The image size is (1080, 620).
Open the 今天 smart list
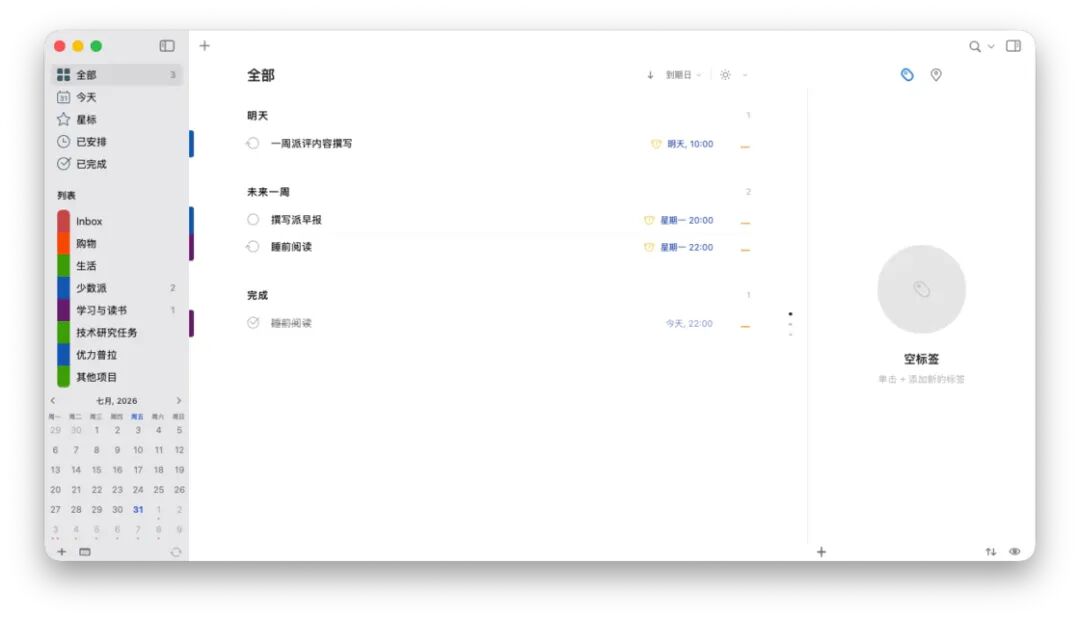pos(117,97)
